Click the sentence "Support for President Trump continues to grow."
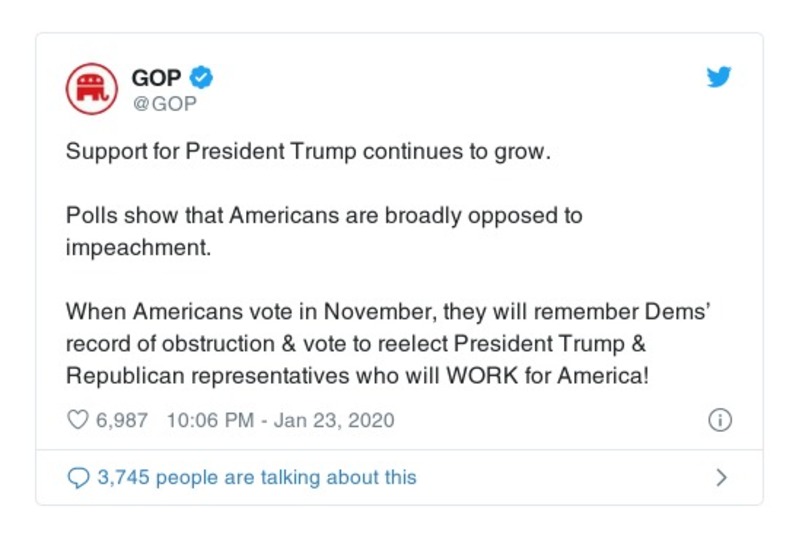 coord(309,153)
